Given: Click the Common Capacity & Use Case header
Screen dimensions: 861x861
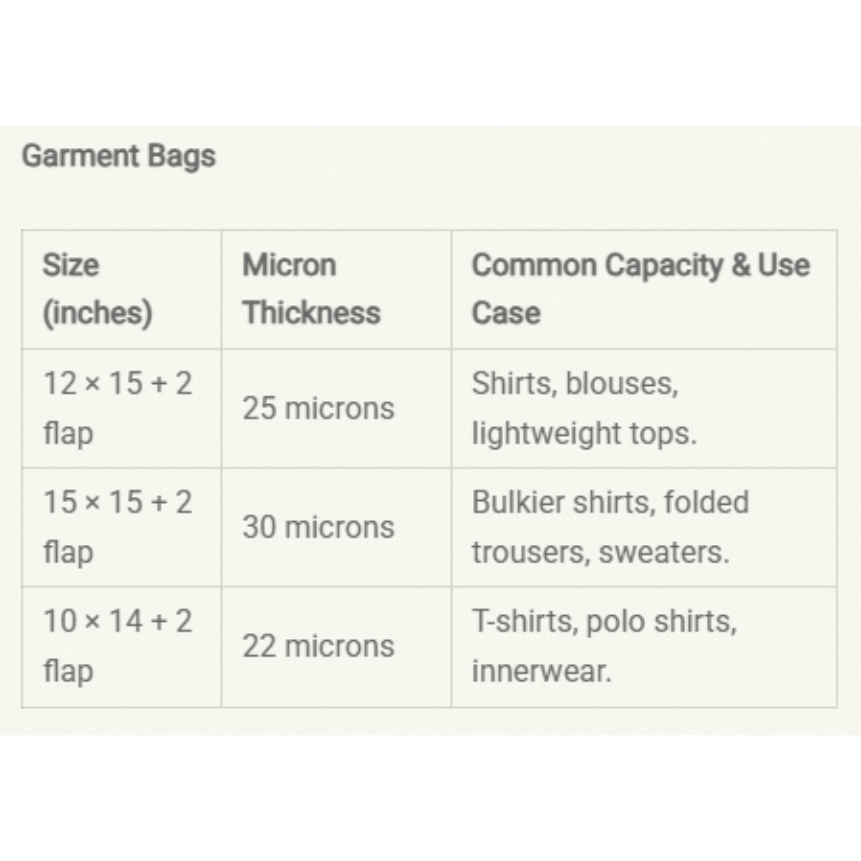Looking at the screenshot, I should [640, 289].
